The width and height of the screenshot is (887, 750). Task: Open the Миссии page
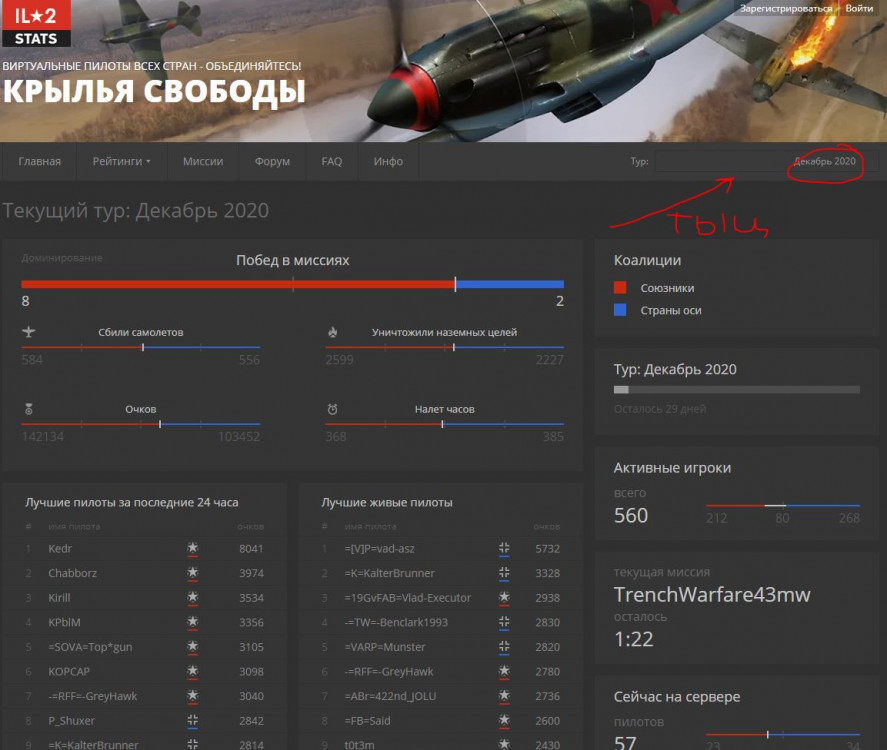203,161
